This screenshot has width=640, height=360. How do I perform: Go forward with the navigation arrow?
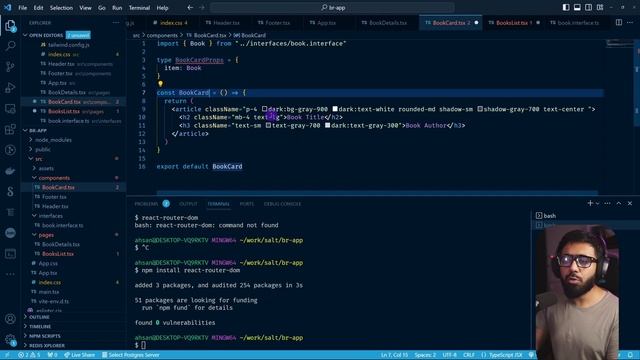202,7
